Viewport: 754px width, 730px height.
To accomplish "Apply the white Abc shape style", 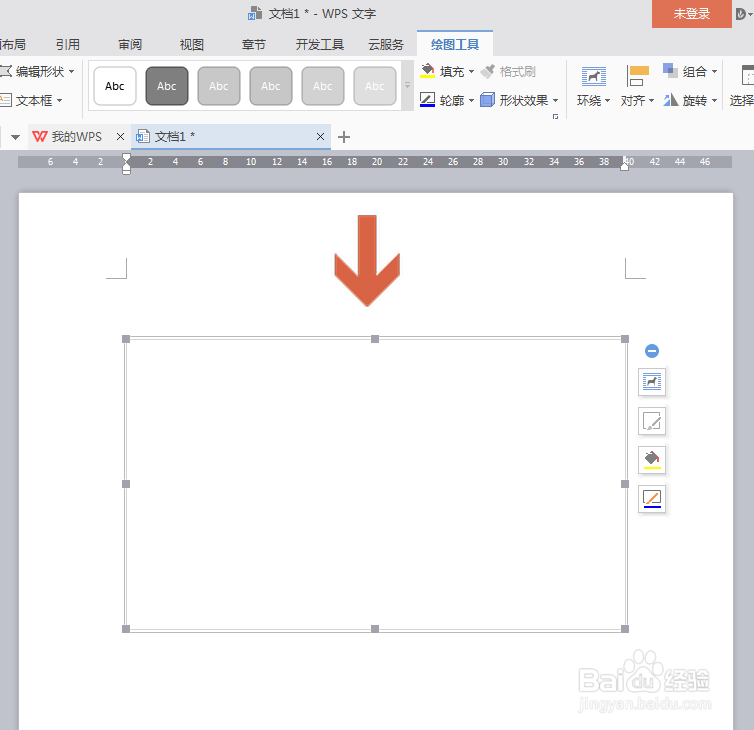I will (115, 86).
